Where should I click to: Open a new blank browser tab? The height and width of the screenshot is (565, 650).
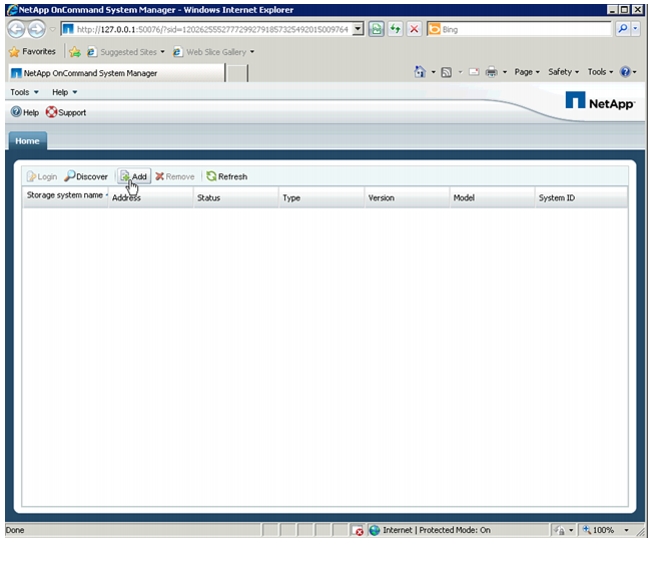[237, 73]
